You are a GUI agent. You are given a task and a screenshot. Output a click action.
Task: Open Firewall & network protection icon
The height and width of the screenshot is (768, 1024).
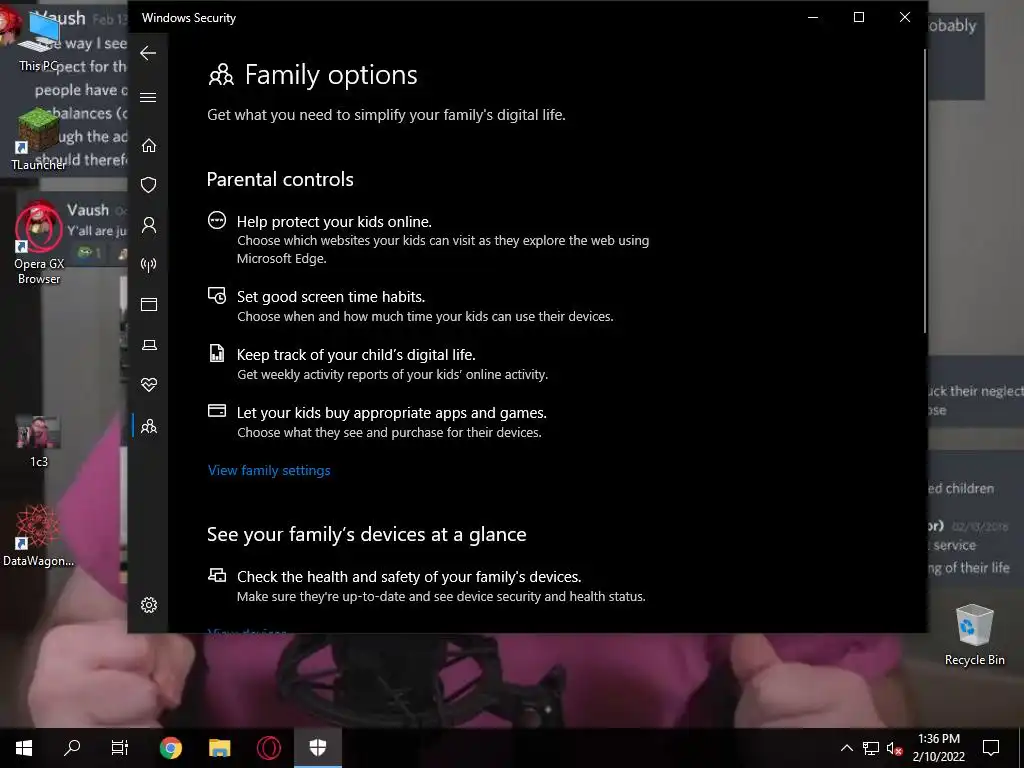[149, 264]
